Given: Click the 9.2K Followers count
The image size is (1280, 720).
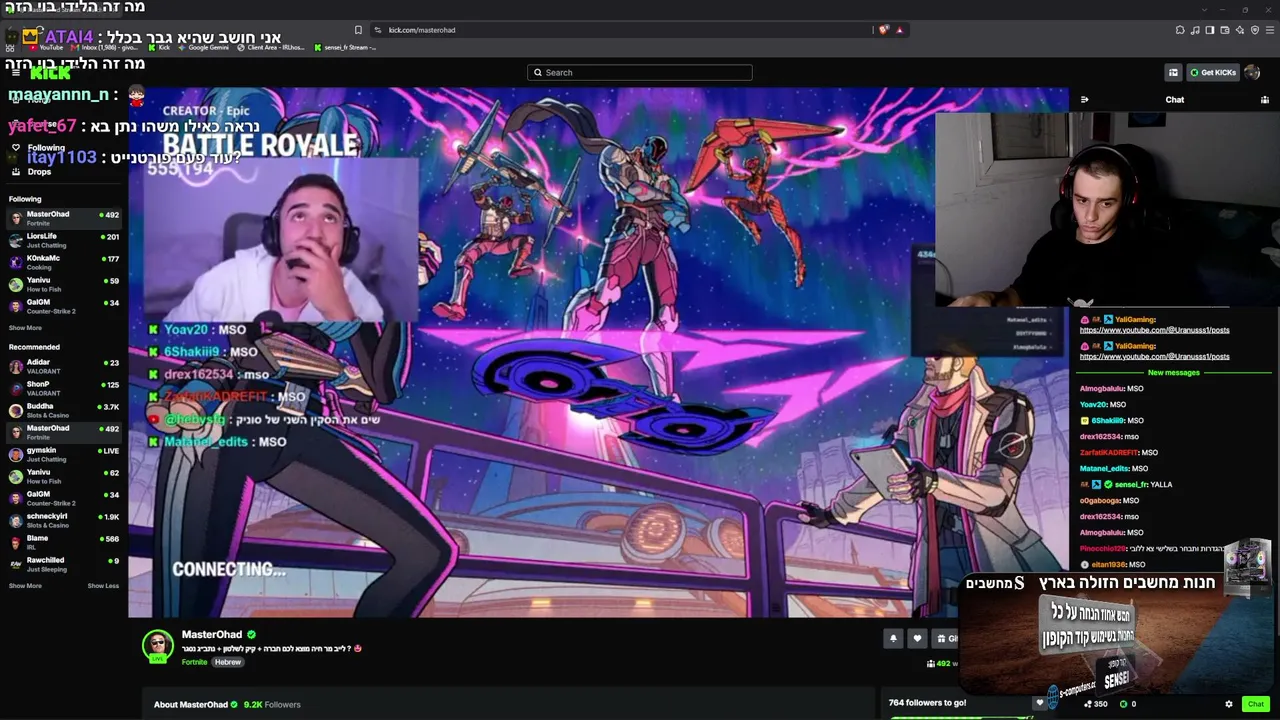Looking at the screenshot, I should click(272, 704).
